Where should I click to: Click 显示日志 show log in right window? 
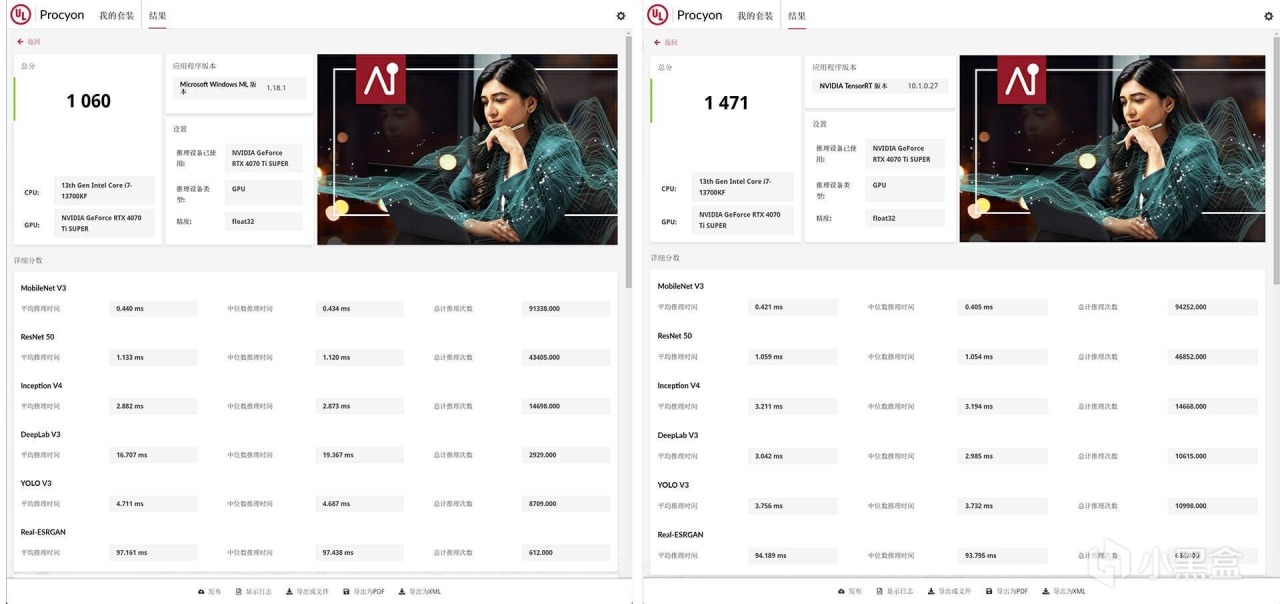[x=895, y=591]
